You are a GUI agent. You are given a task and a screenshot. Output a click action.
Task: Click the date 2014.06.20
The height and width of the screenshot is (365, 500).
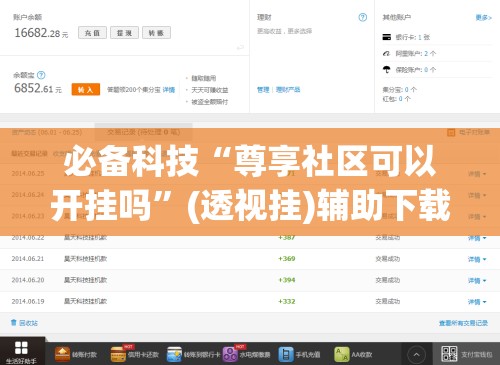coord(28,280)
